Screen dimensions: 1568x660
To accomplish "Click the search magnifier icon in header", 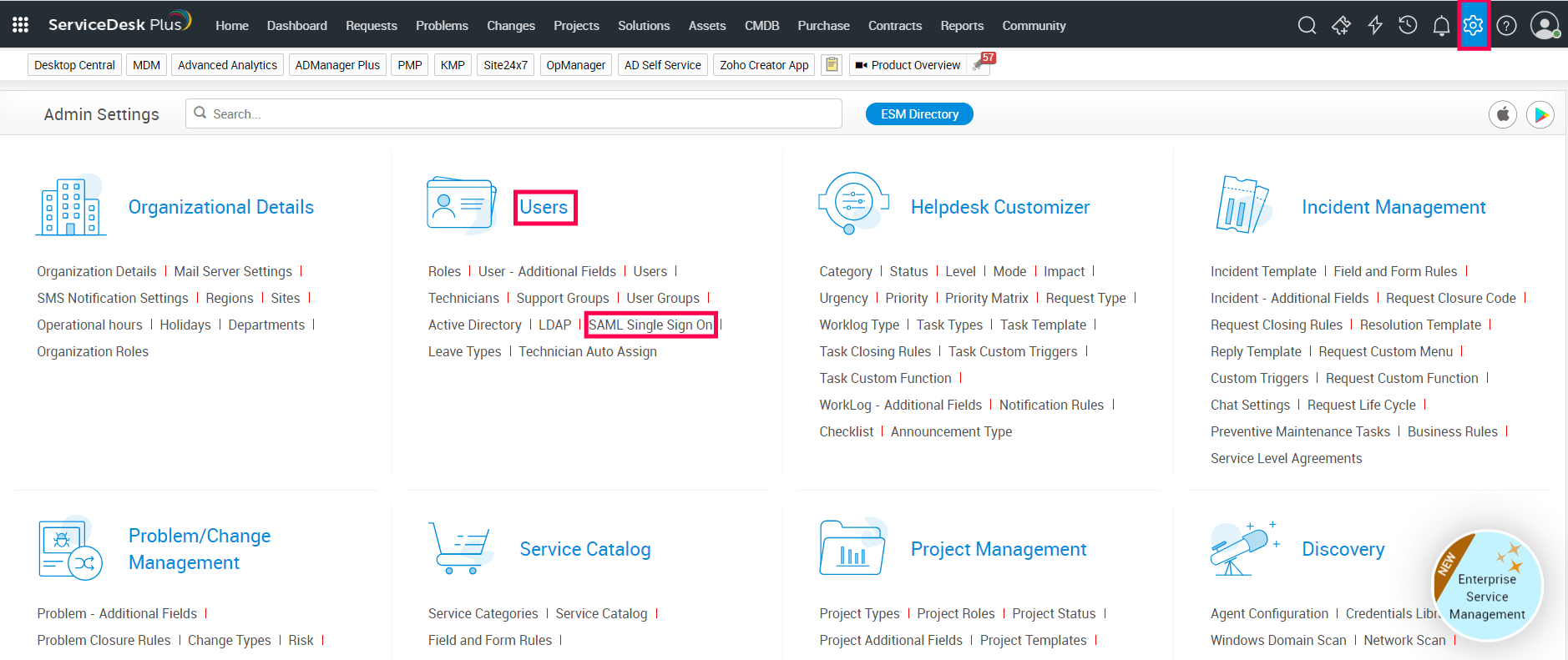I will [x=1307, y=25].
